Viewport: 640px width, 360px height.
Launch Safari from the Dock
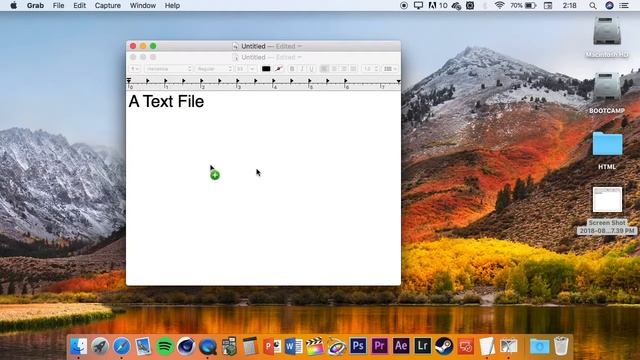click(122, 347)
